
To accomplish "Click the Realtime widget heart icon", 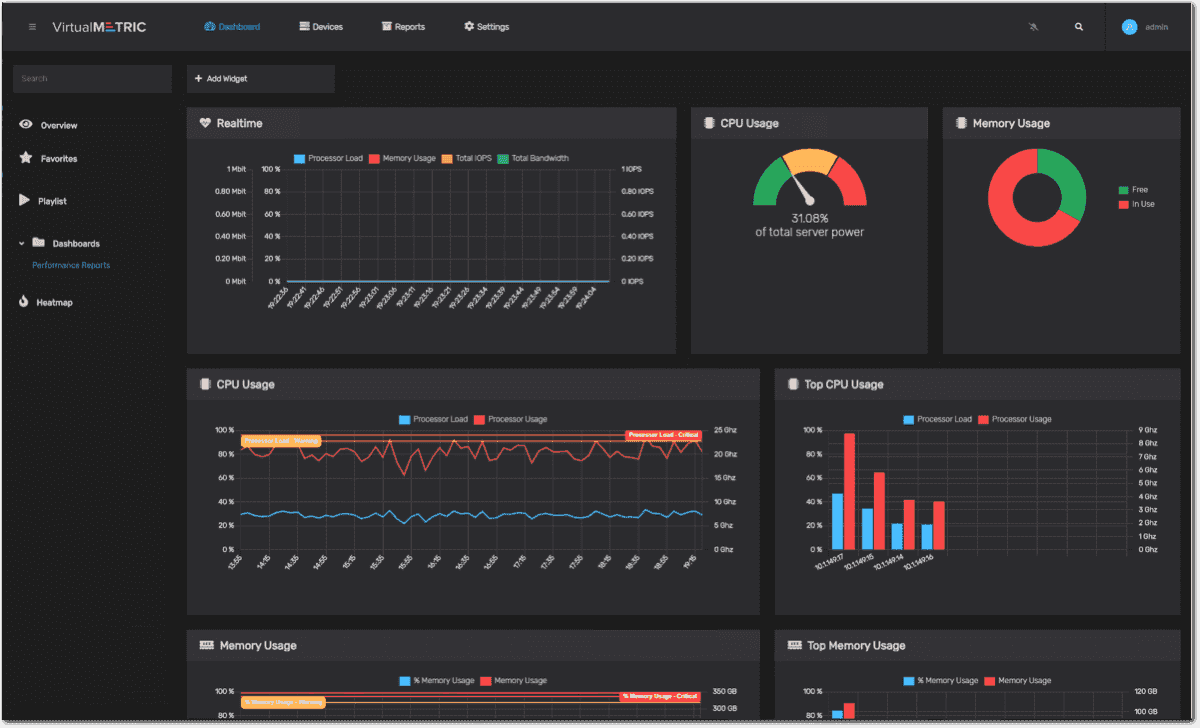I will 204,122.
